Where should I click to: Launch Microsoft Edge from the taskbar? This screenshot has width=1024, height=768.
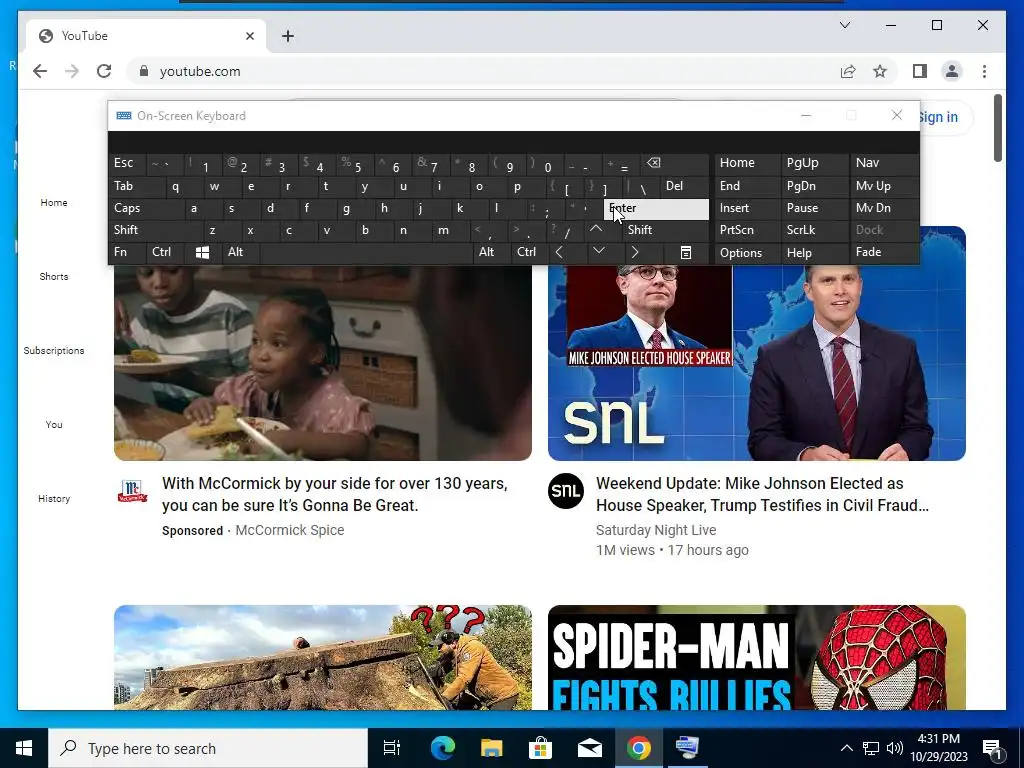coord(442,748)
